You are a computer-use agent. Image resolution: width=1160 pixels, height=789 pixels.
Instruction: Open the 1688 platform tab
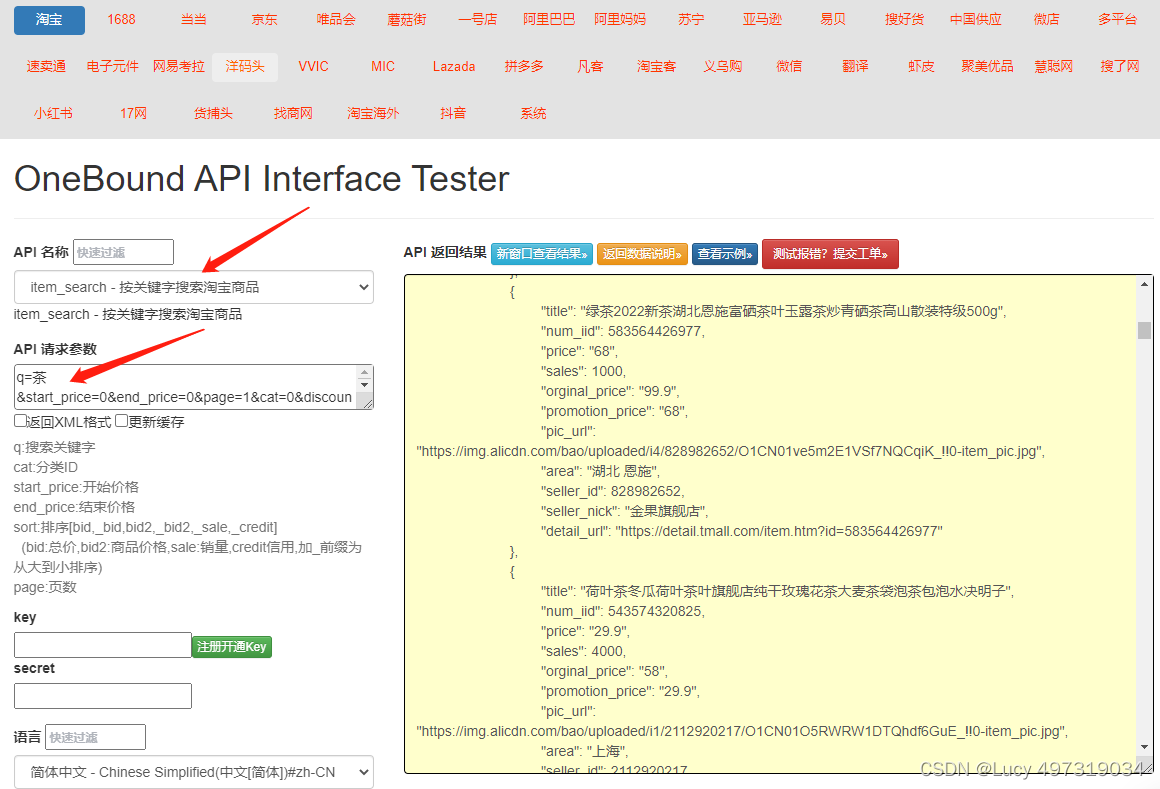click(x=121, y=20)
